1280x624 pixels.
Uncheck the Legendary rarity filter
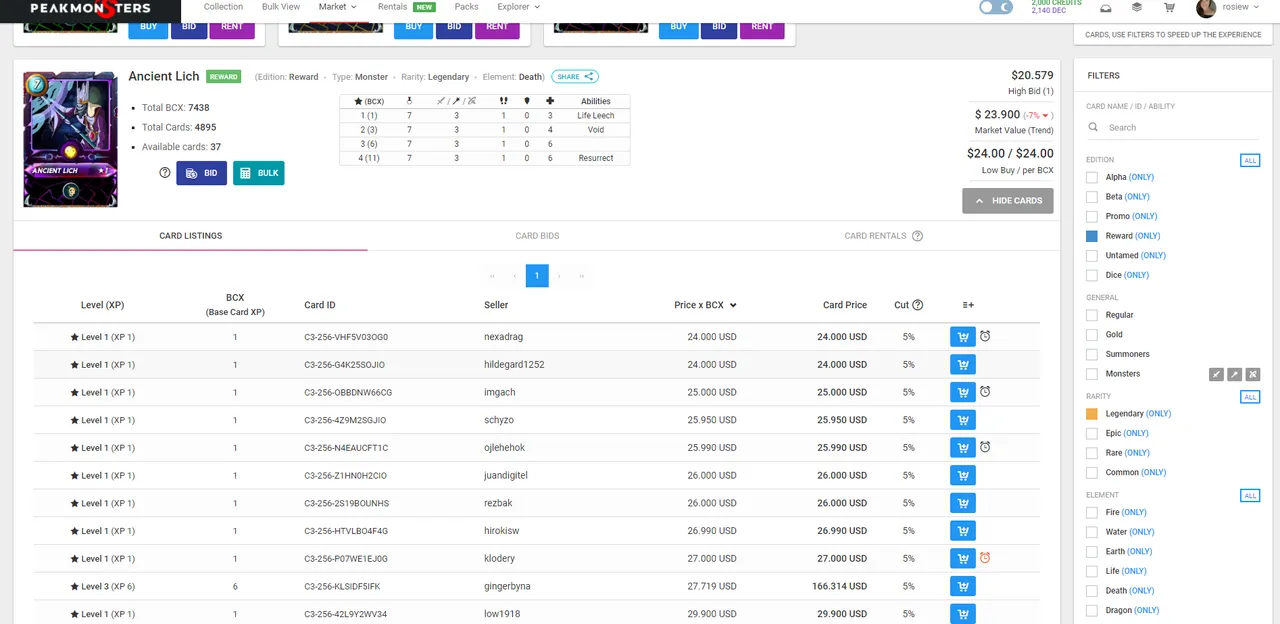click(x=1092, y=413)
